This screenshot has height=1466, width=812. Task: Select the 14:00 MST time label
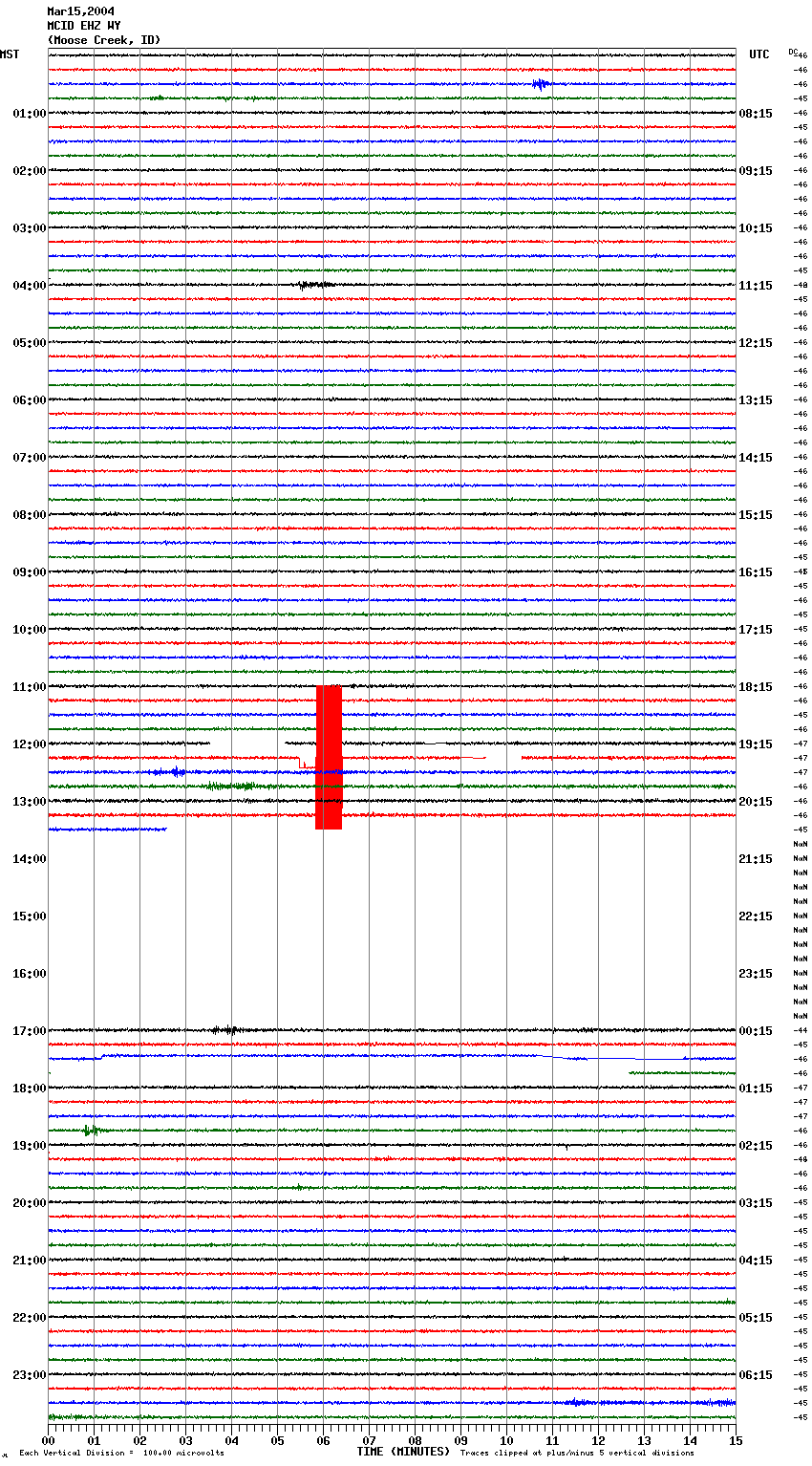30,859
